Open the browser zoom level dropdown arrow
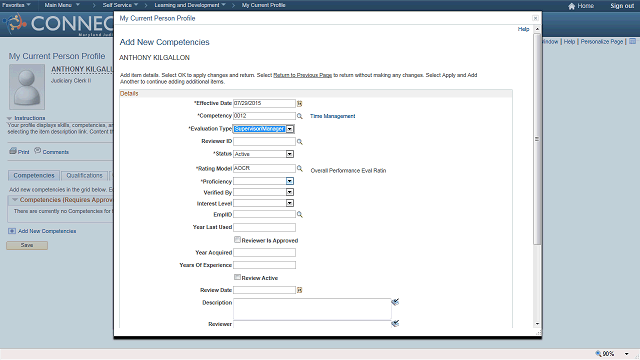The height and width of the screenshot is (360, 640). (x=627, y=354)
